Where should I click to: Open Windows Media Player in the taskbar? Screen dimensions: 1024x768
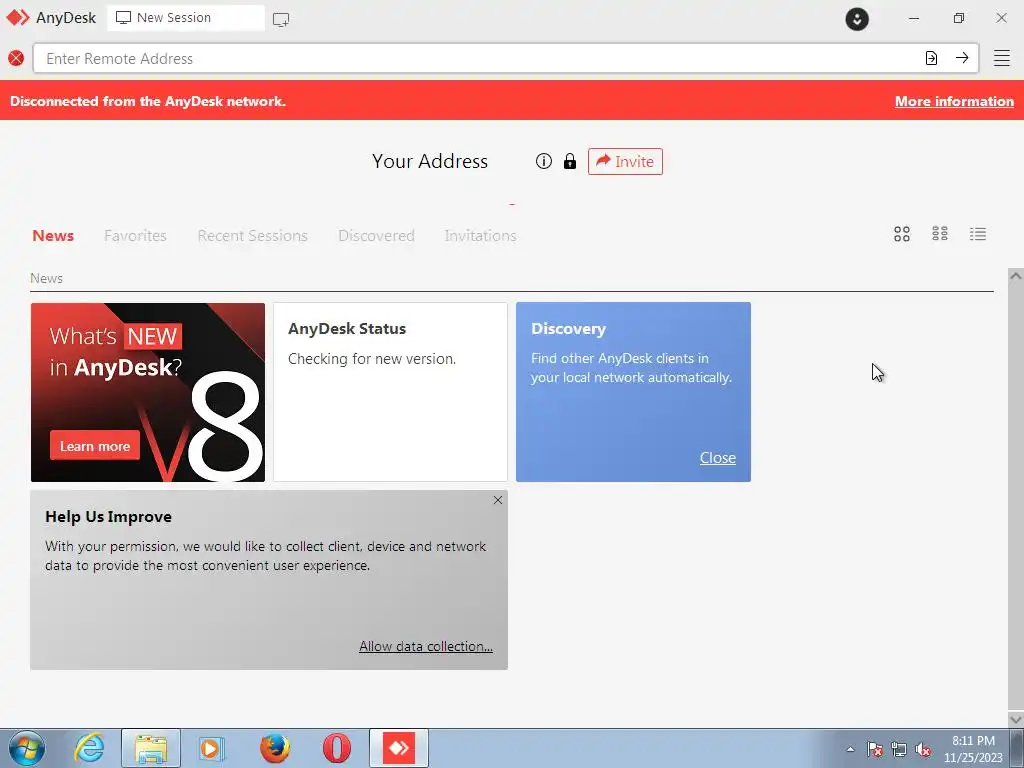(212, 748)
